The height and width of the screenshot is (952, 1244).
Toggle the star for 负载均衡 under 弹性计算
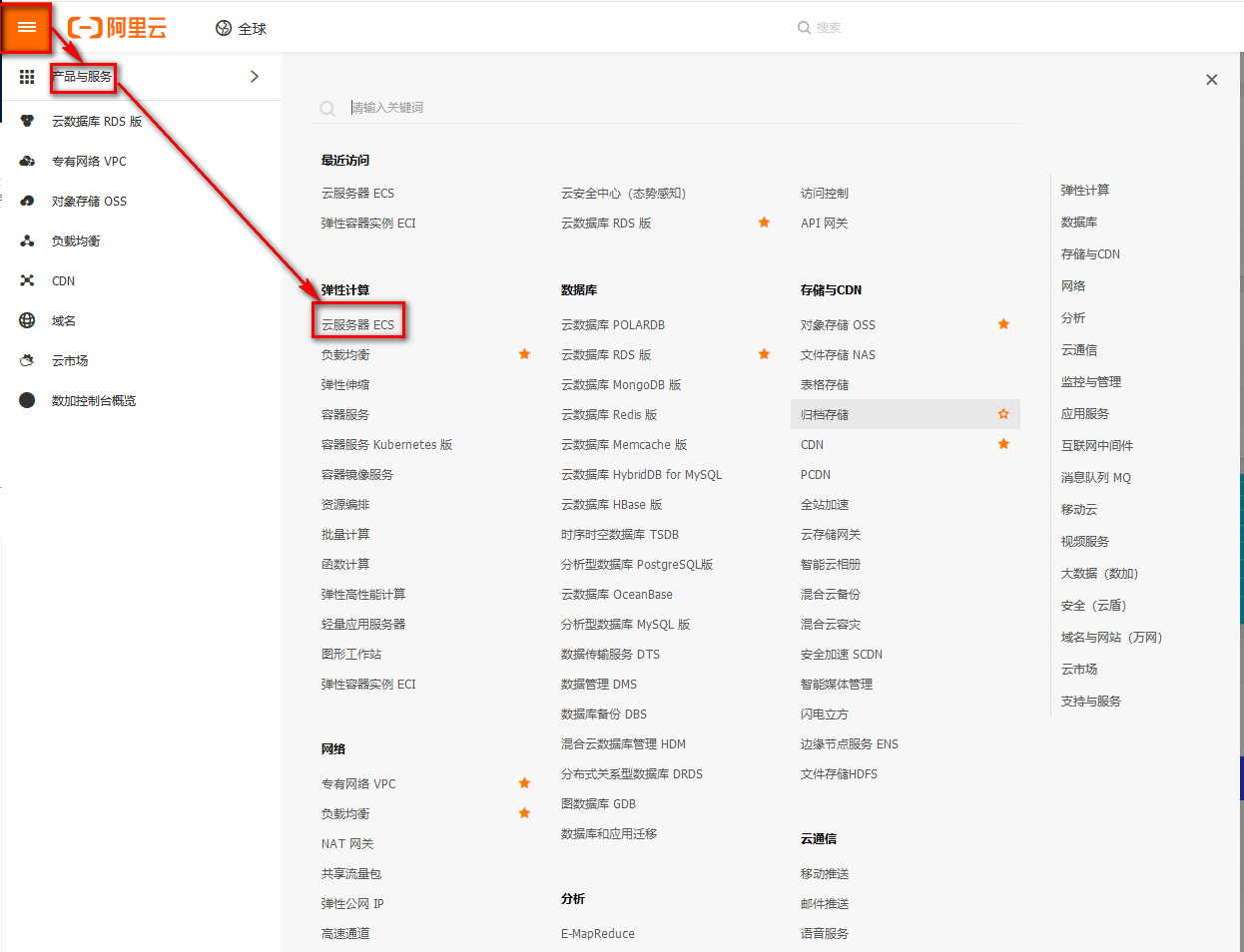tap(524, 354)
